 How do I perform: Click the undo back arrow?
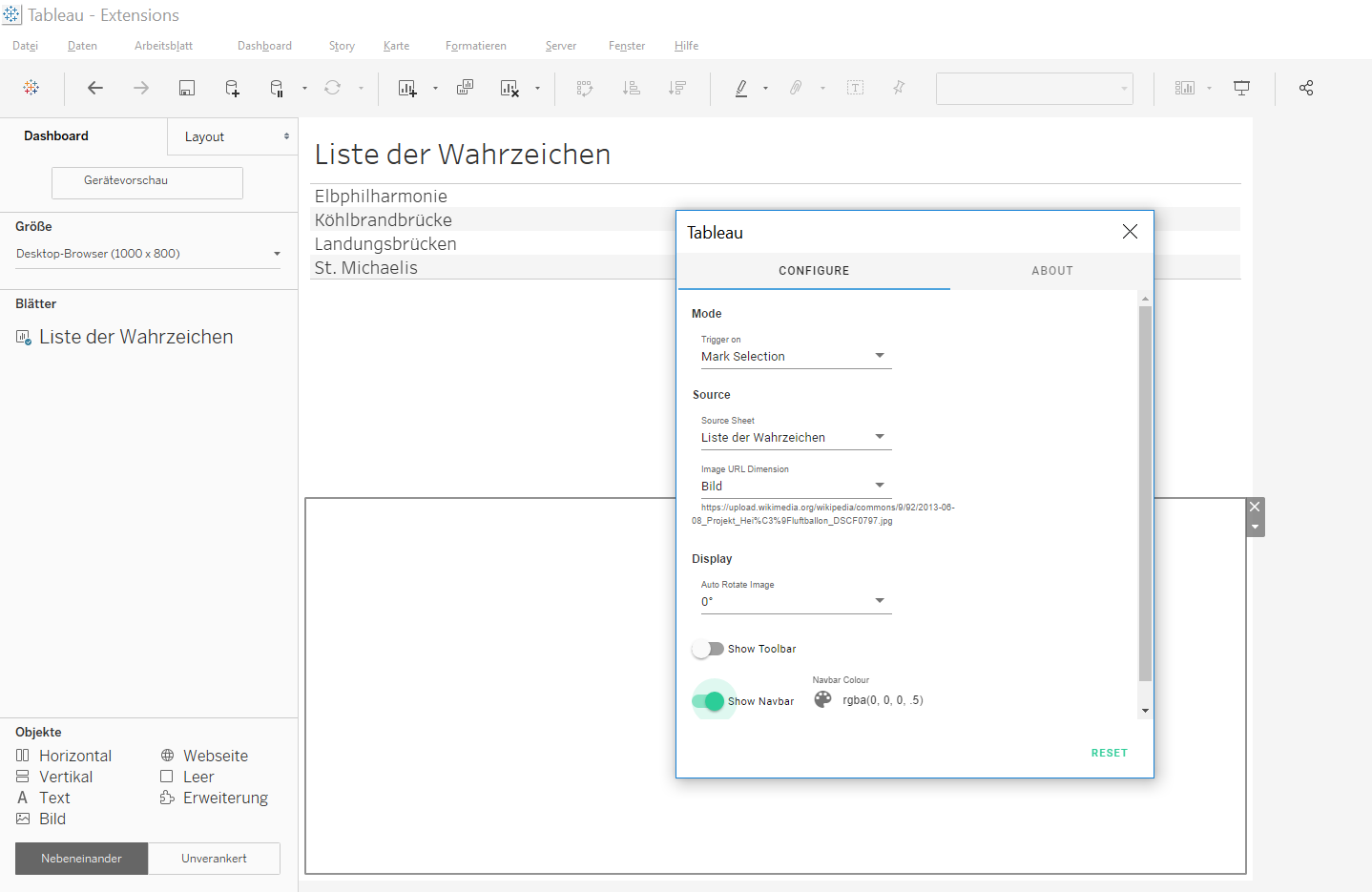click(x=95, y=88)
